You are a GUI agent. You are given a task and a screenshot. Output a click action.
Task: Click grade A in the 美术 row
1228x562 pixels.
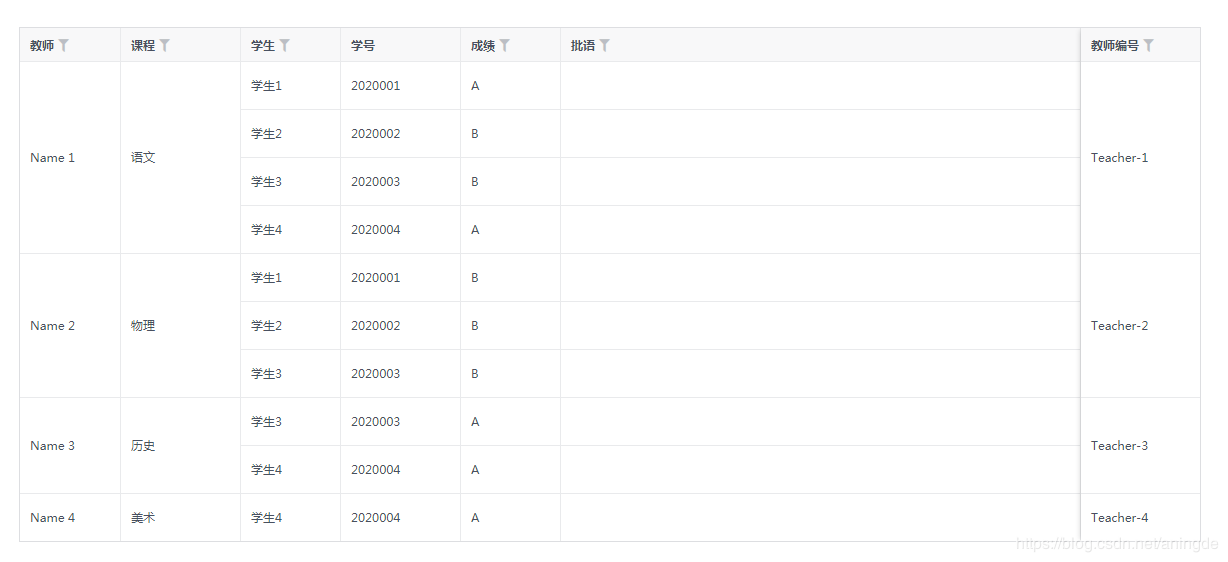pos(475,518)
